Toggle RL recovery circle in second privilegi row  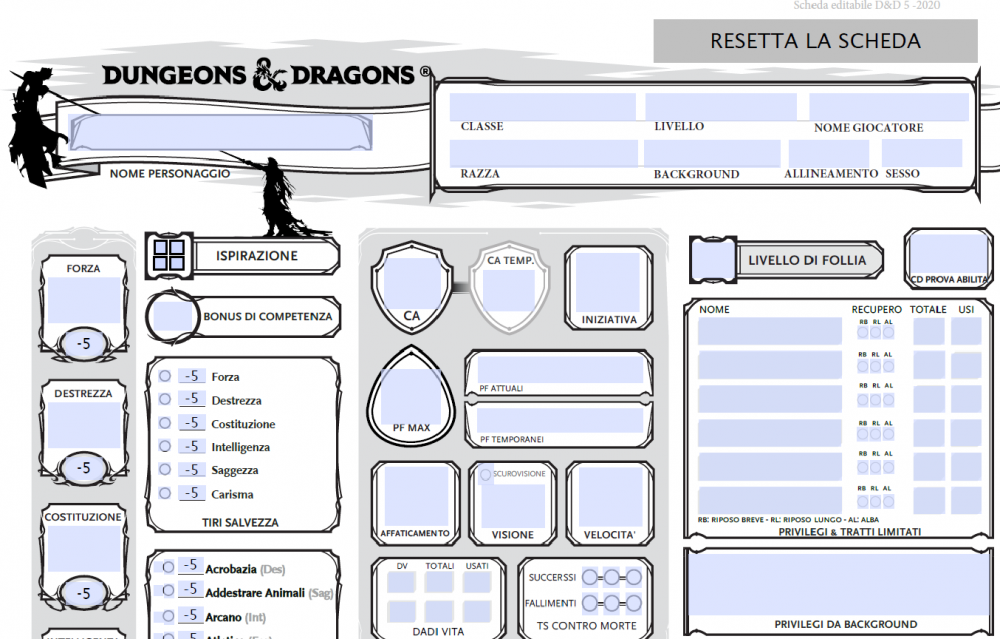click(x=876, y=366)
